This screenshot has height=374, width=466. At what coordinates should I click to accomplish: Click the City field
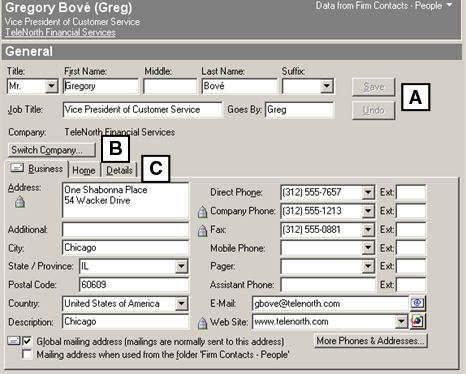tap(126, 248)
